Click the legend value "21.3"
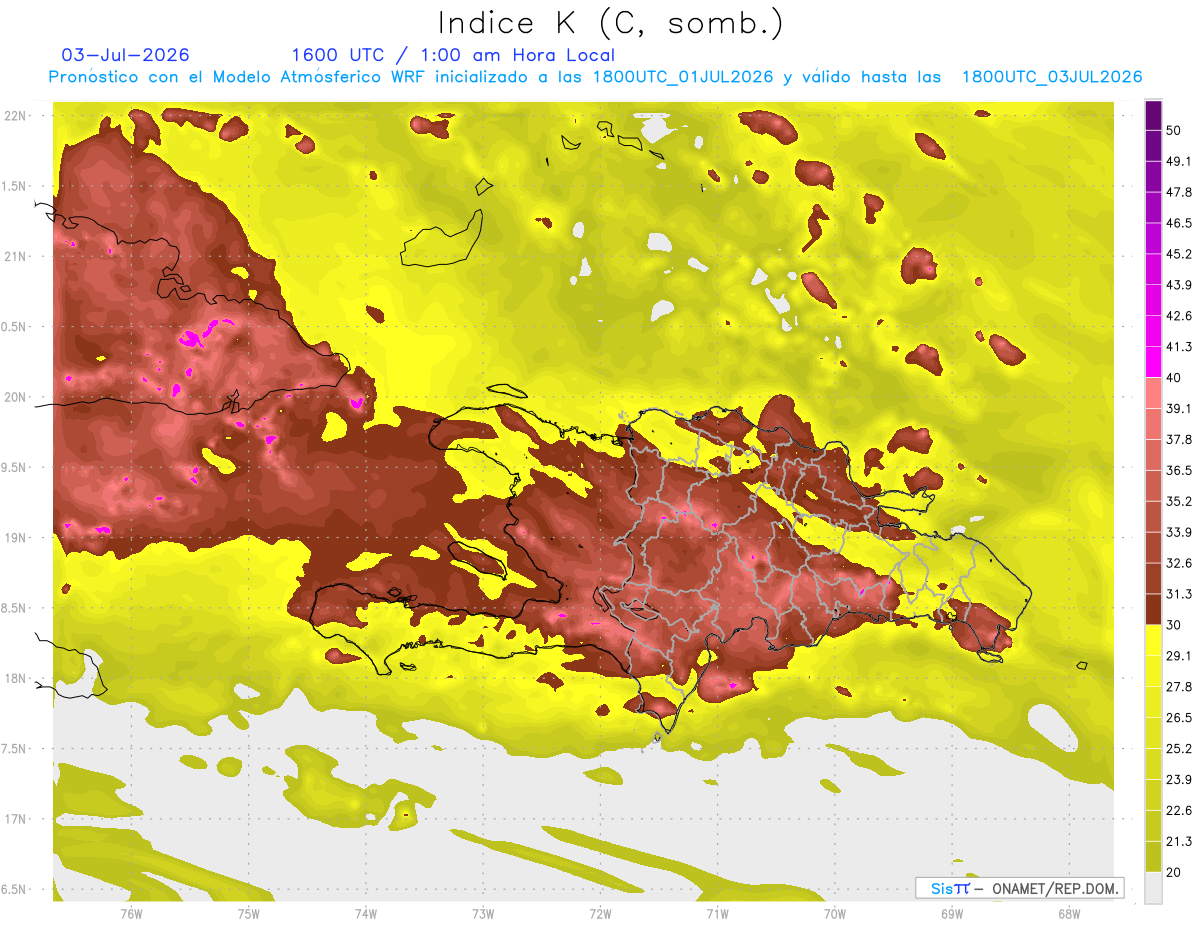The image size is (1200, 927). 1179,841
